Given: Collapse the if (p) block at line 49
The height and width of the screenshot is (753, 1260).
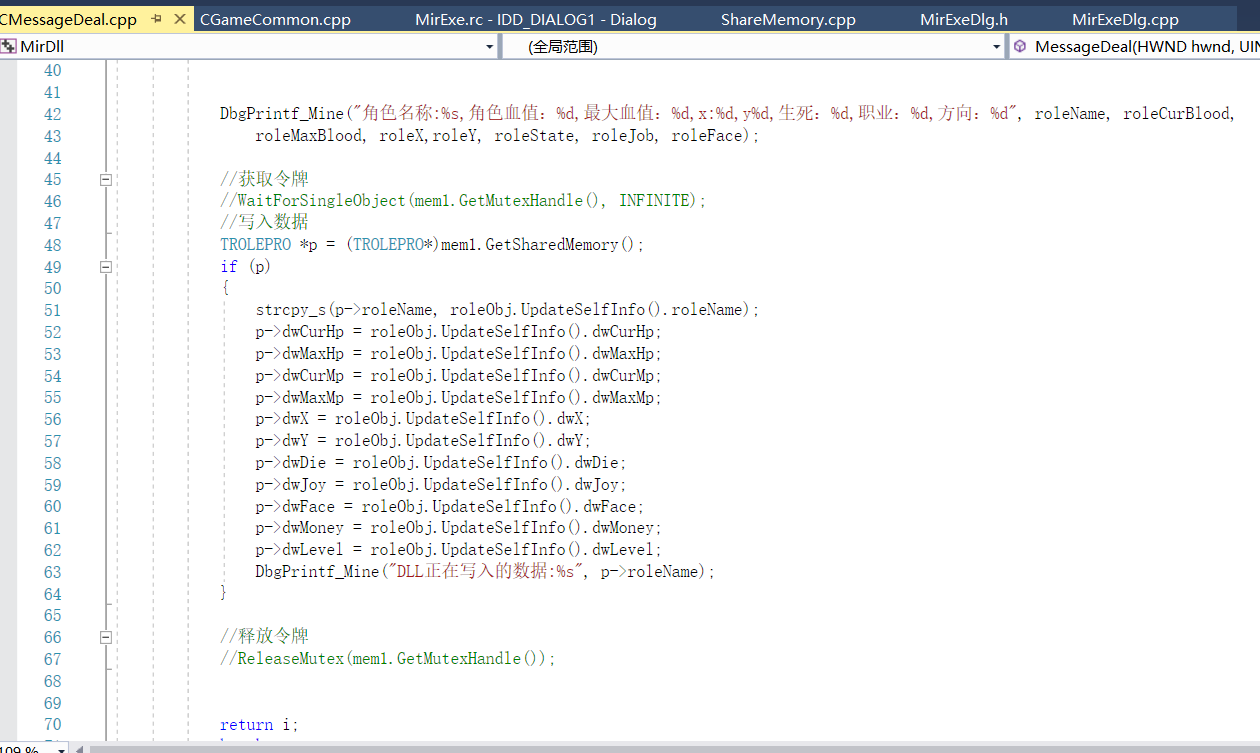Looking at the screenshot, I should point(105,267).
